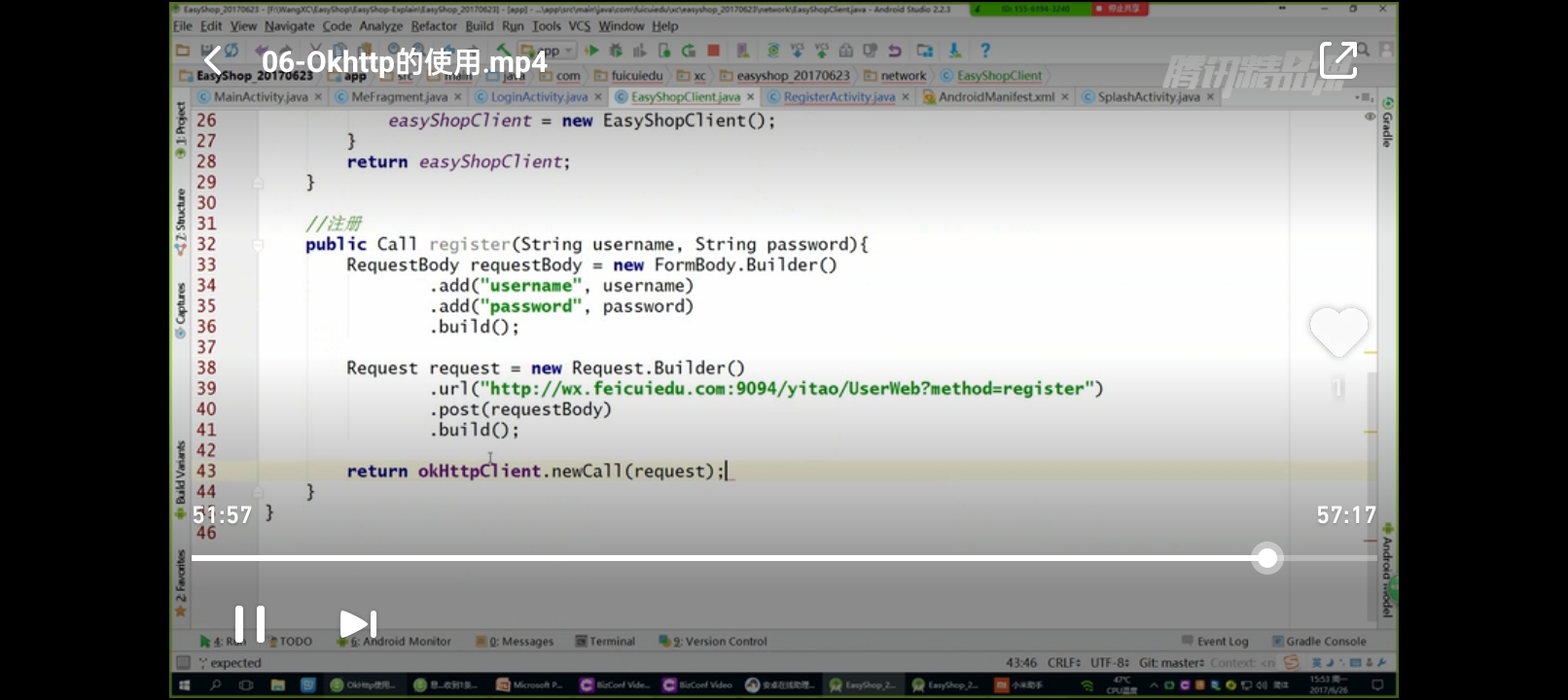Open the Gradle Console panel
This screenshot has width=1568, height=700.
[1318, 642]
